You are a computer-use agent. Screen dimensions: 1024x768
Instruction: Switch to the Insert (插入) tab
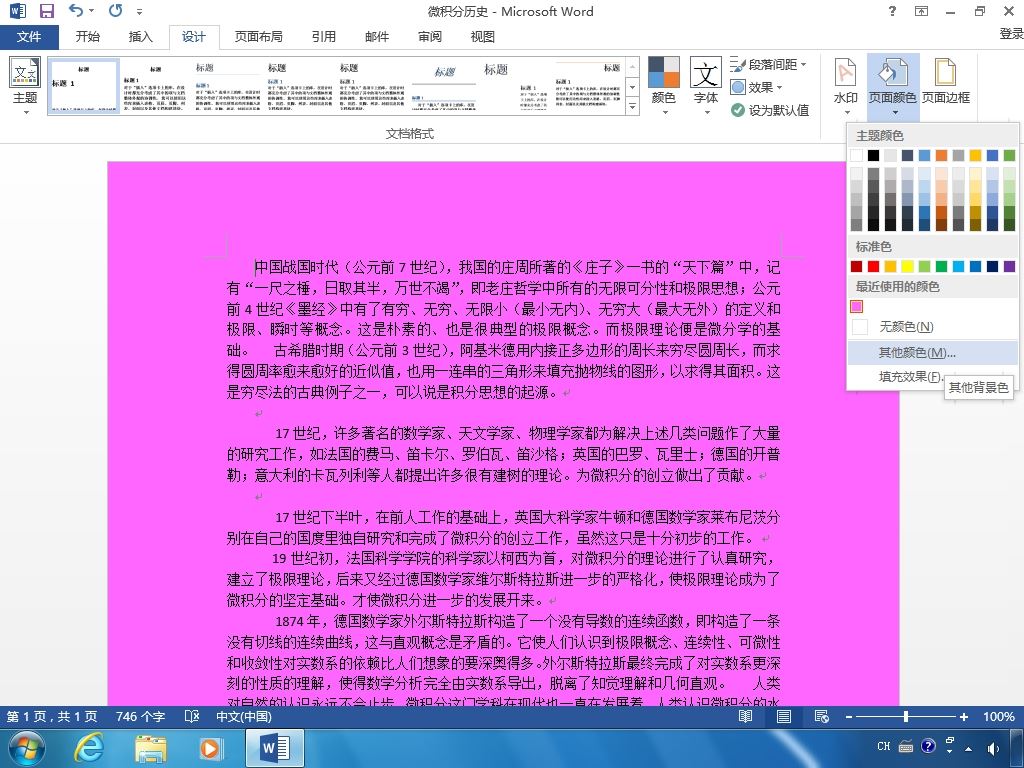[140, 37]
